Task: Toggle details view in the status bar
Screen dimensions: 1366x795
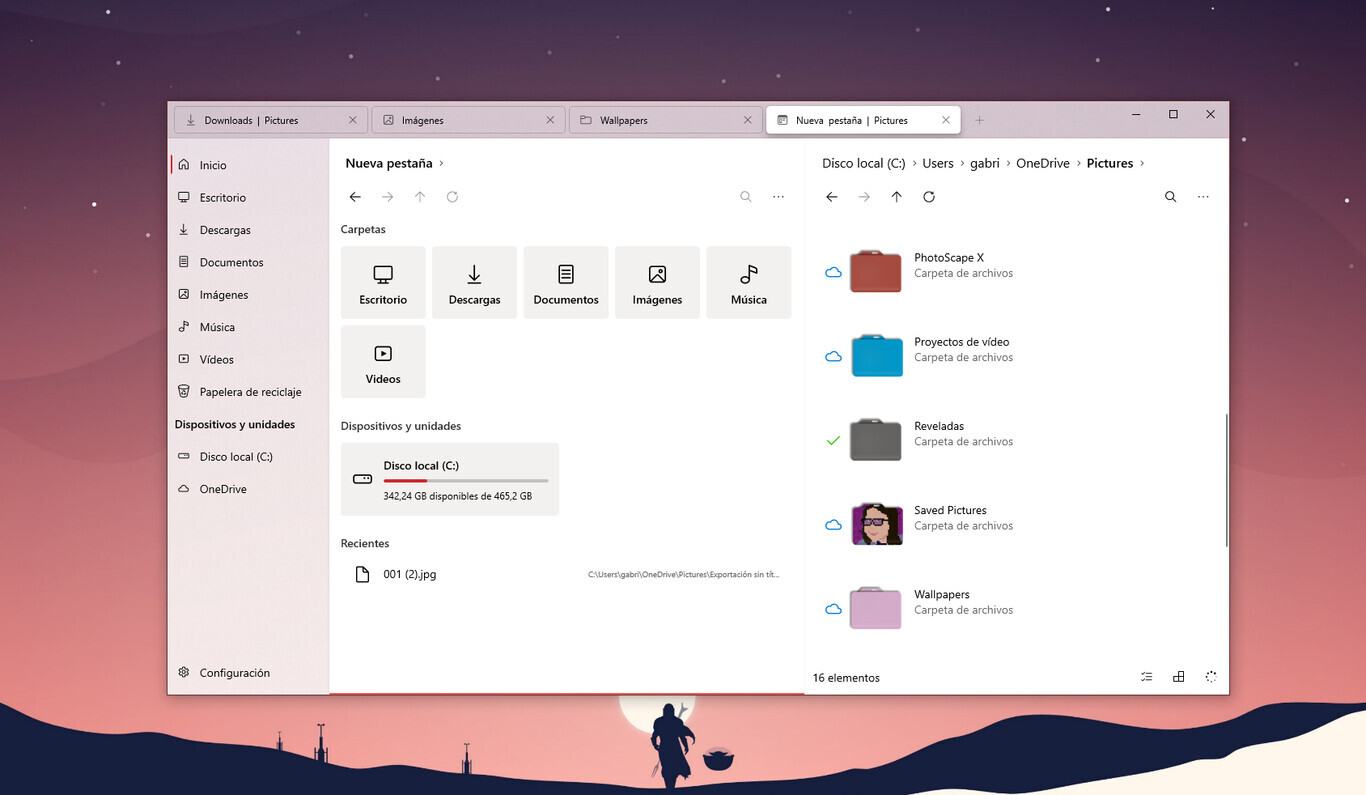Action: coord(1146,677)
